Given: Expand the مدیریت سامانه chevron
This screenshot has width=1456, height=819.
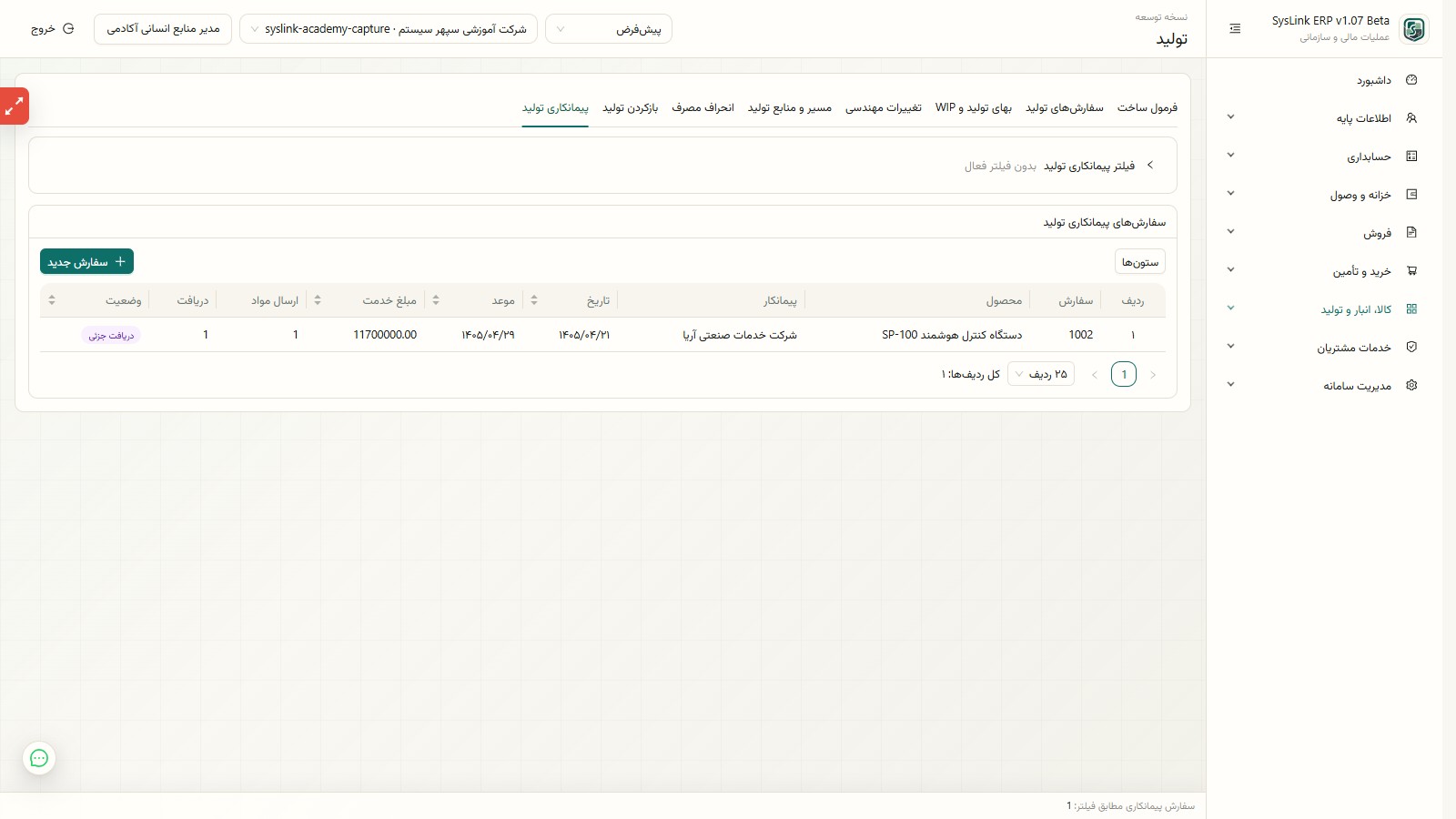Looking at the screenshot, I should 1230,385.
